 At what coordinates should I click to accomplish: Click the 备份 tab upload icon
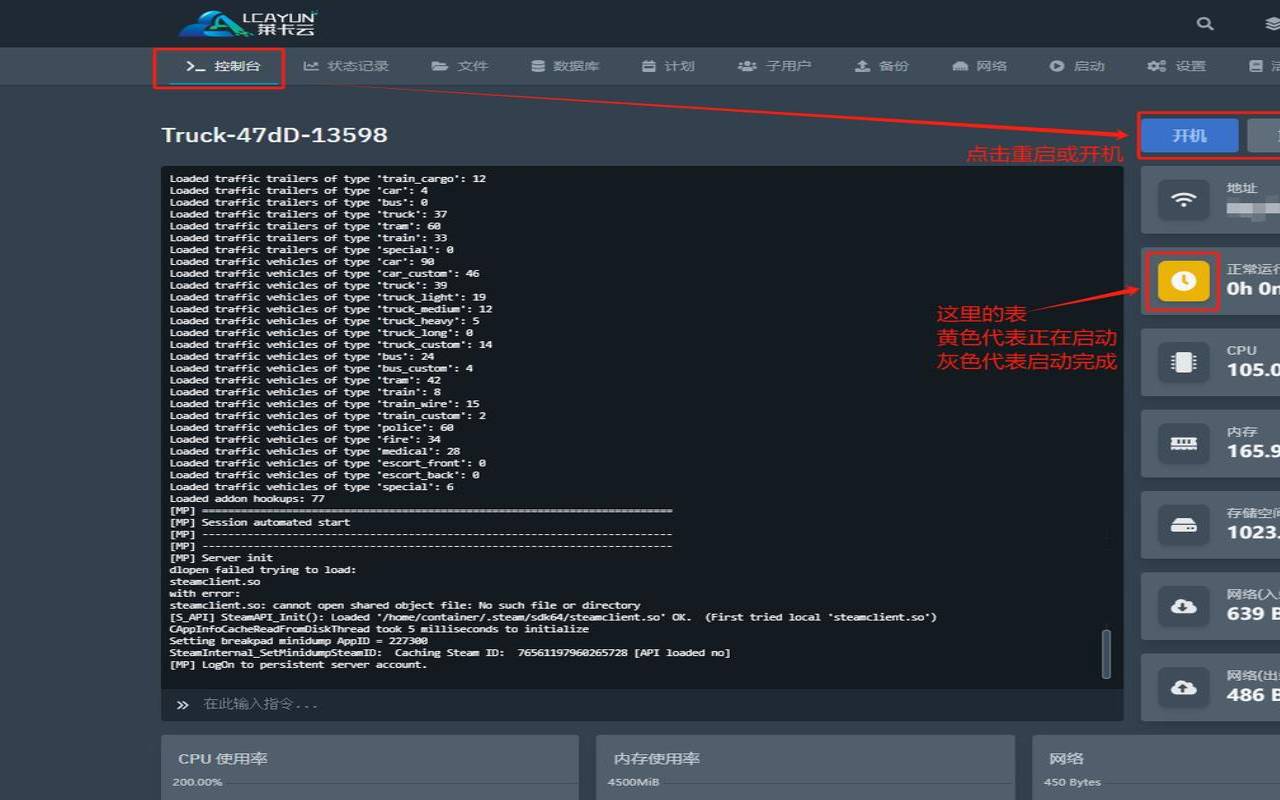(x=862, y=66)
